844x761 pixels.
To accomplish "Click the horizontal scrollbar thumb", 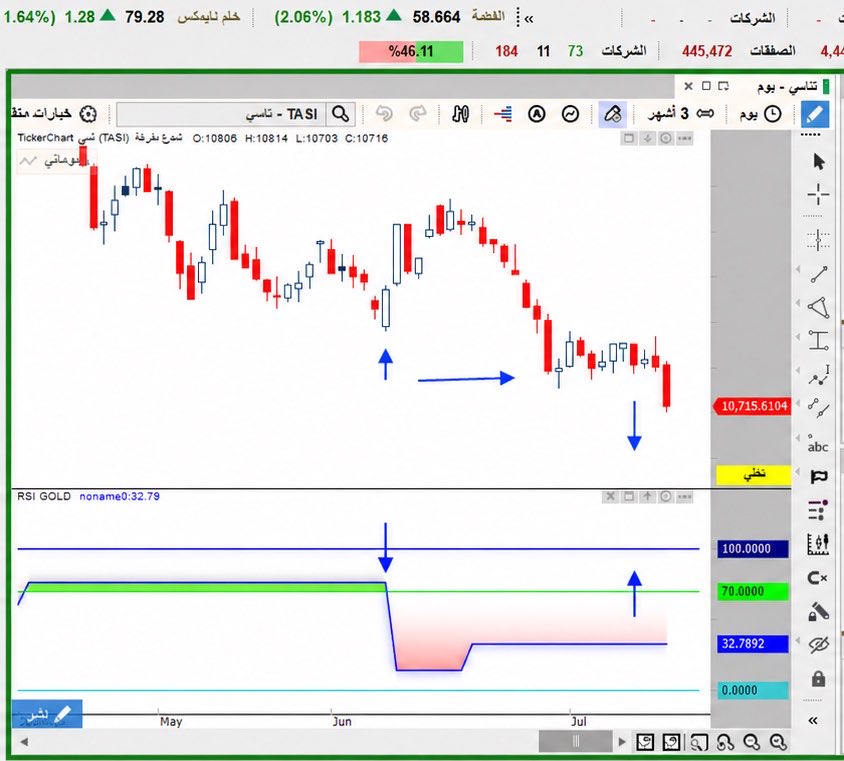I will click(x=575, y=742).
